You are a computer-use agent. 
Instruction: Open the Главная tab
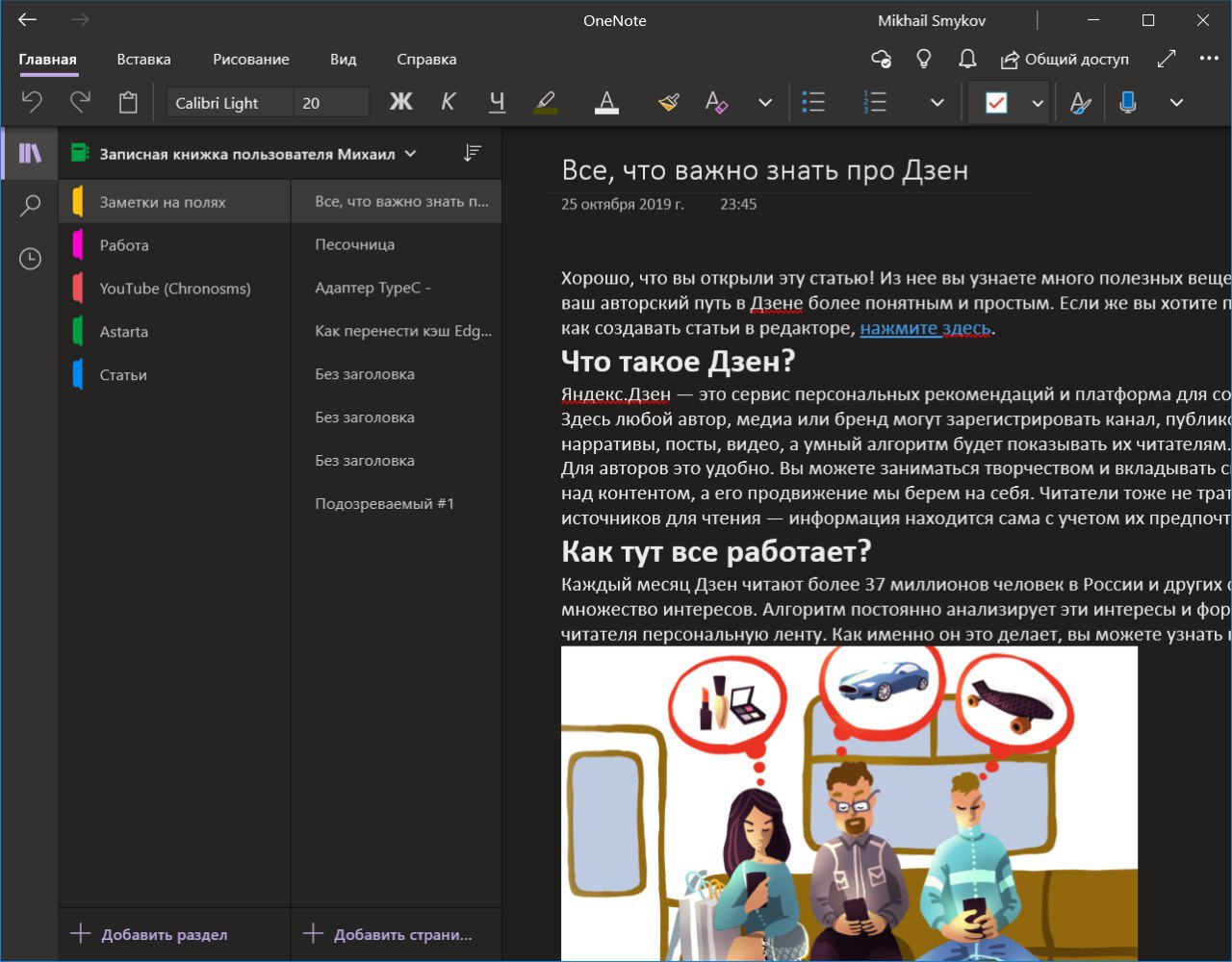coord(47,60)
